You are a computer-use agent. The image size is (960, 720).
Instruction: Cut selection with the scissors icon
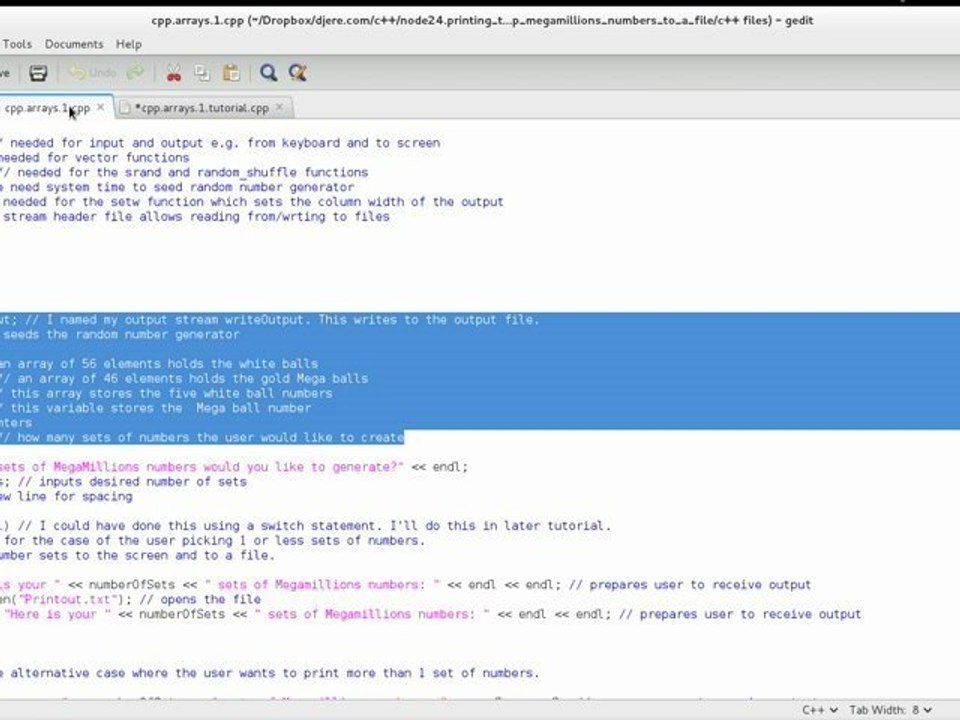[174, 73]
